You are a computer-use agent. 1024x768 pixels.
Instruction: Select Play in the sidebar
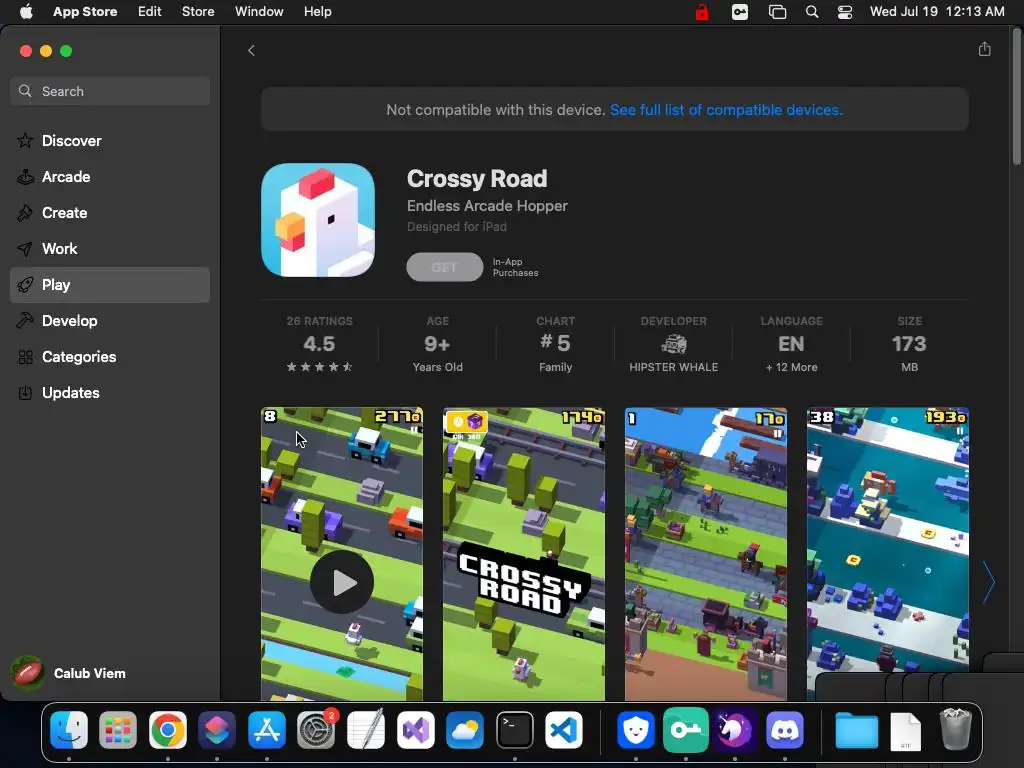click(110, 285)
